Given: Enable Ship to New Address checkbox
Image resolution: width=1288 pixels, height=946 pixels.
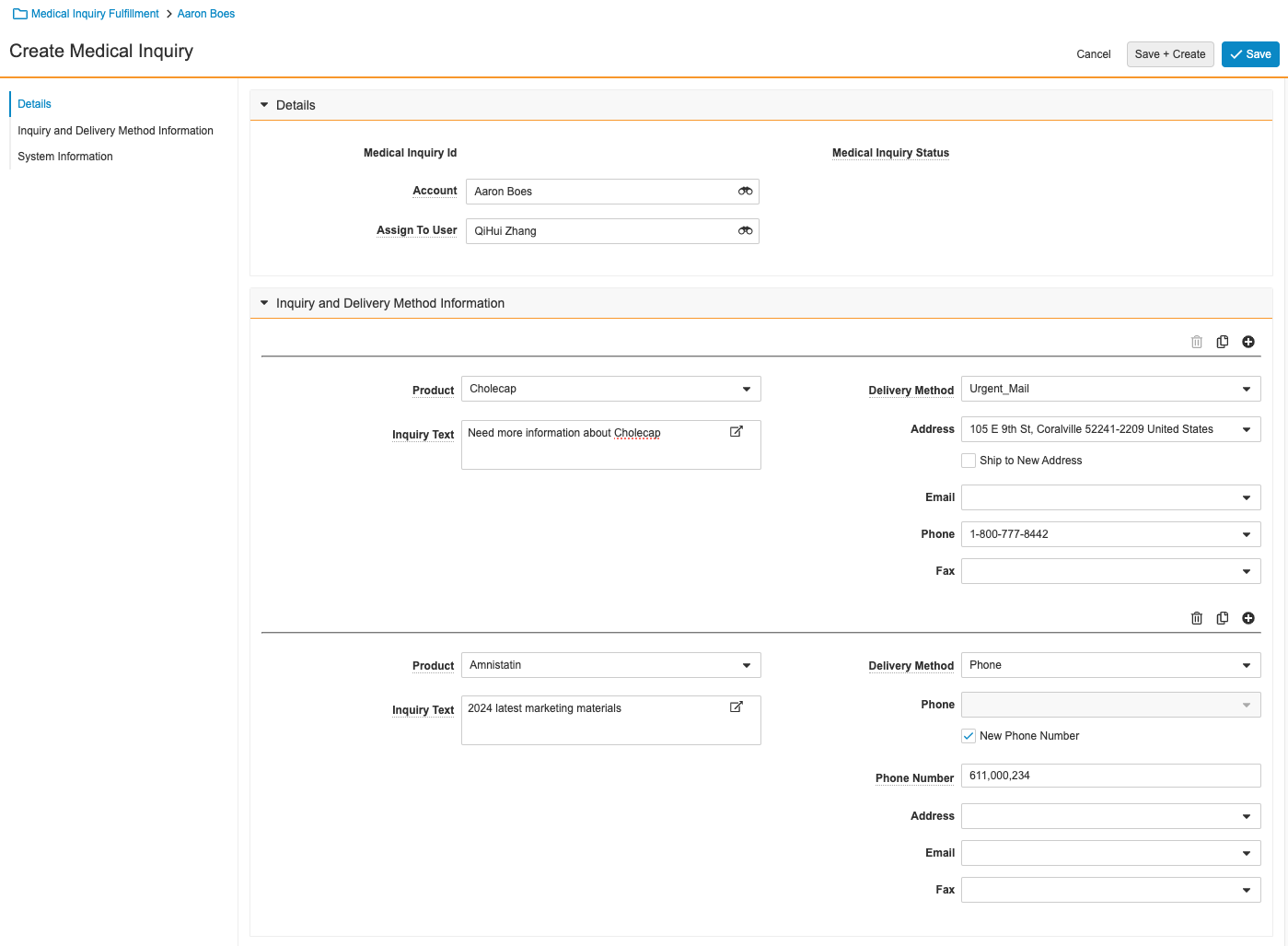Looking at the screenshot, I should (969, 461).
